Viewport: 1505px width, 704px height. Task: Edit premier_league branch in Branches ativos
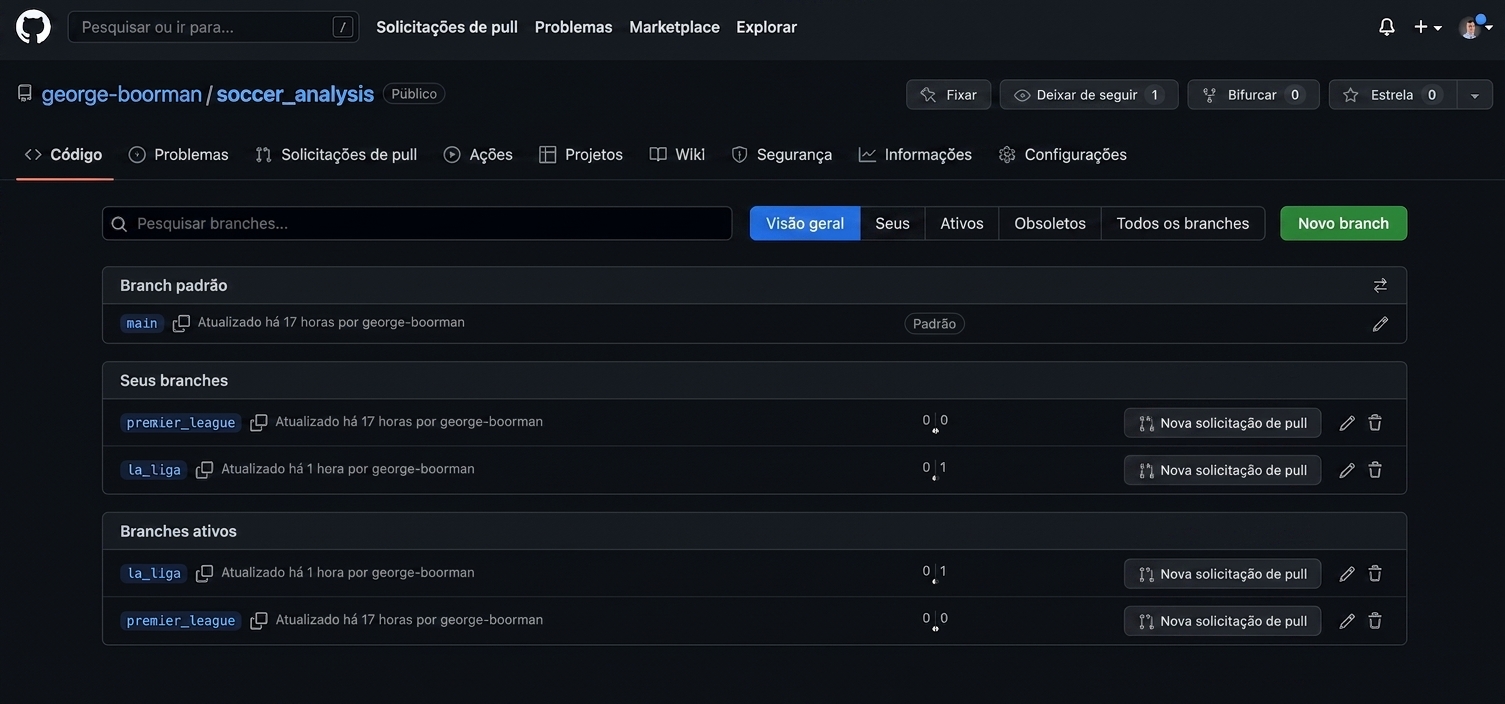click(1347, 621)
